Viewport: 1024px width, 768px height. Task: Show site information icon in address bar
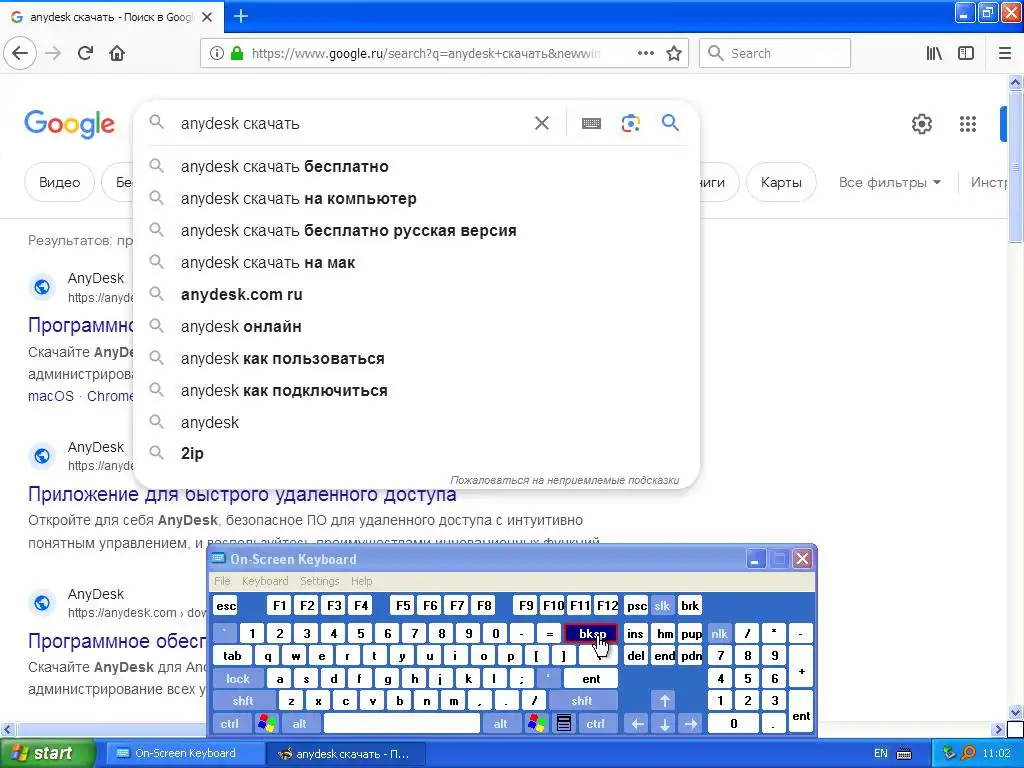[x=217, y=54]
